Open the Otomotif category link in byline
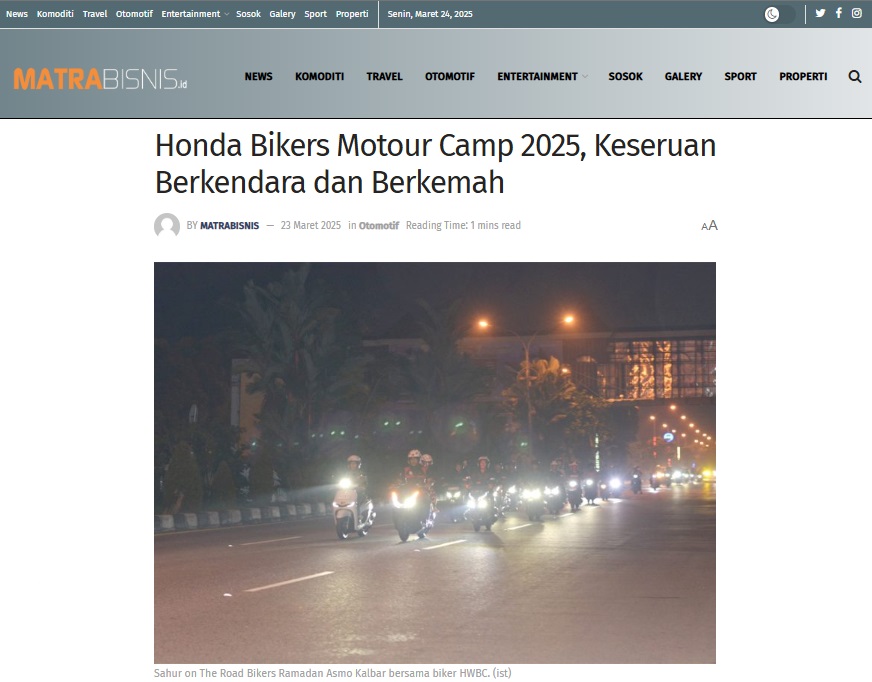The height and width of the screenshot is (682, 872). (379, 225)
